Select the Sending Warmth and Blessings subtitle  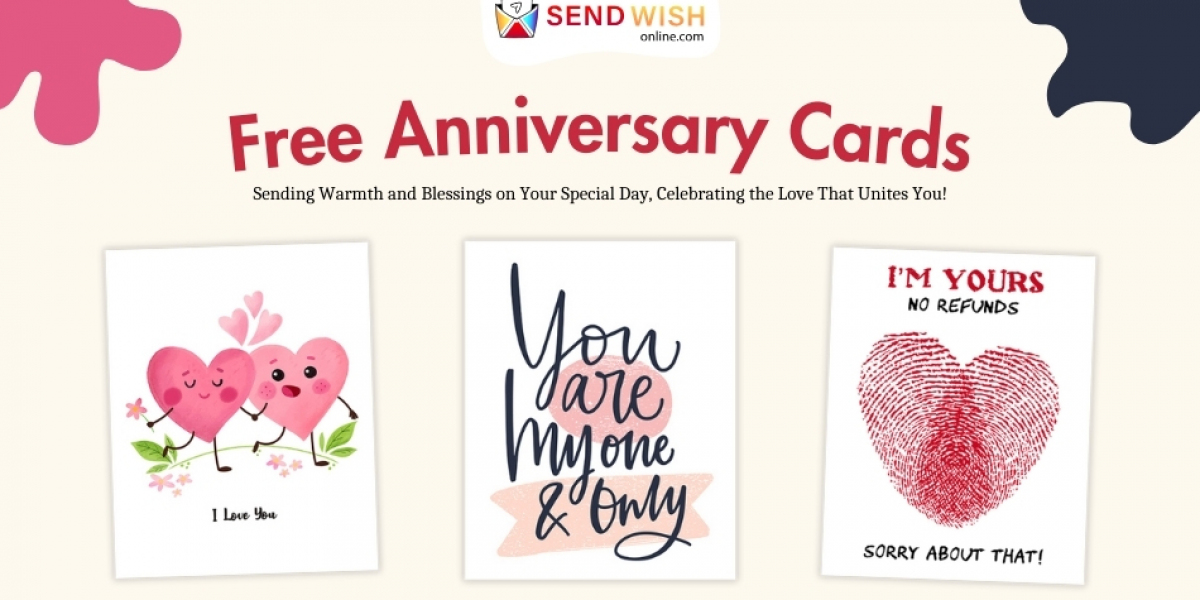pyautogui.click(x=599, y=193)
